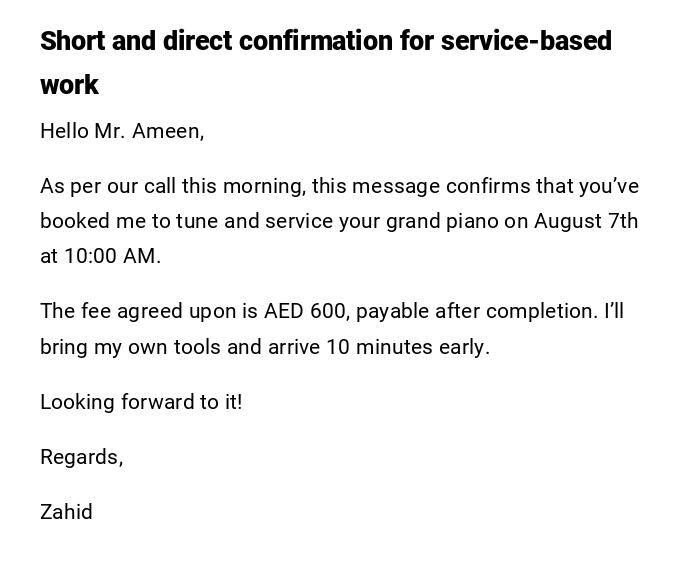Screen dimensions: 700x574
Task: Click the time "10:00 AM"
Action: pos(109,256)
